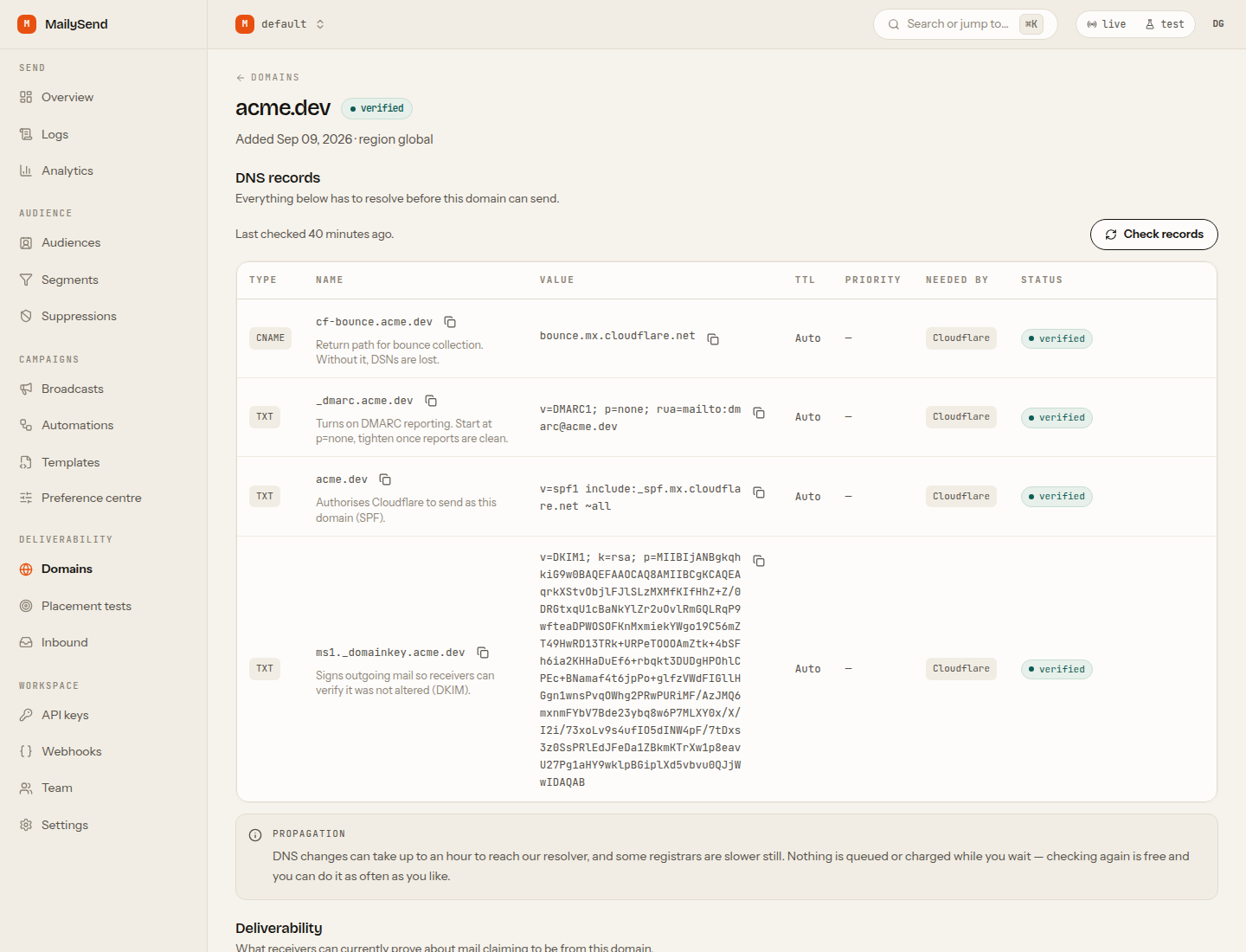Click the "Added Sep 09, 2026" text

point(294,139)
